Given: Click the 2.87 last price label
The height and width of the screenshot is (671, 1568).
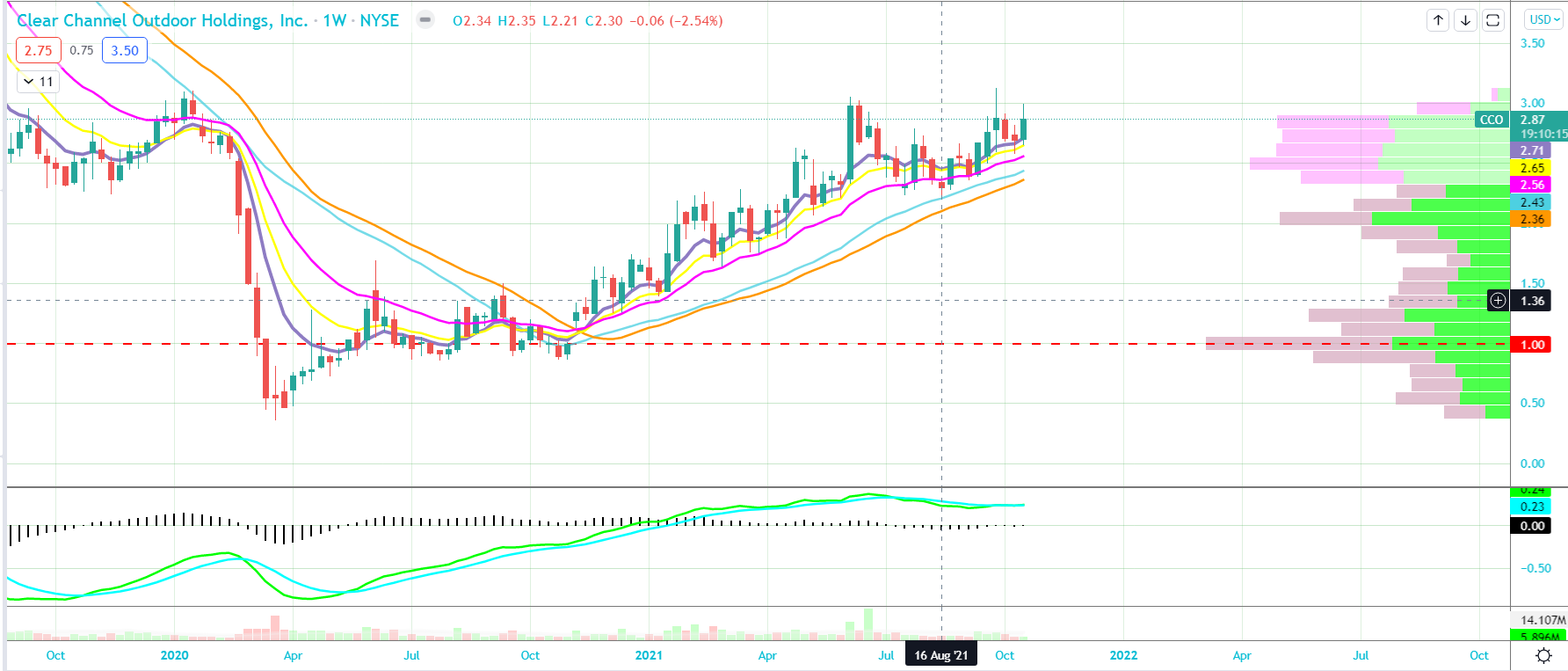Looking at the screenshot, I should coord(1533,120).
